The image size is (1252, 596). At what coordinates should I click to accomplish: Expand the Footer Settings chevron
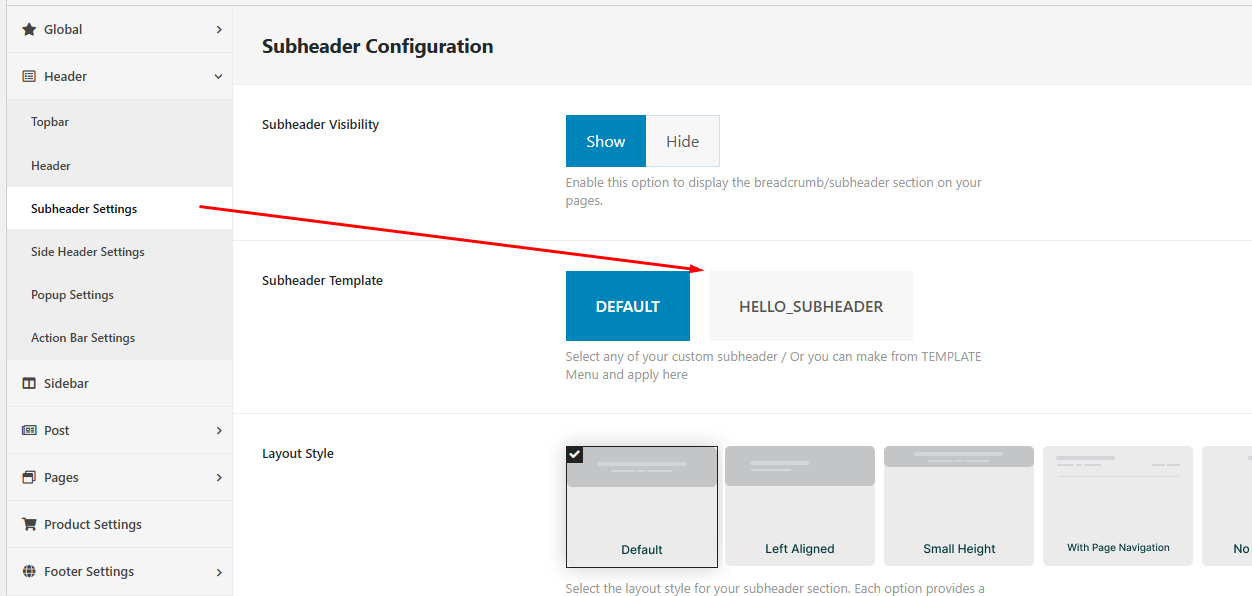pyautogui.click(x=218, y=572)
